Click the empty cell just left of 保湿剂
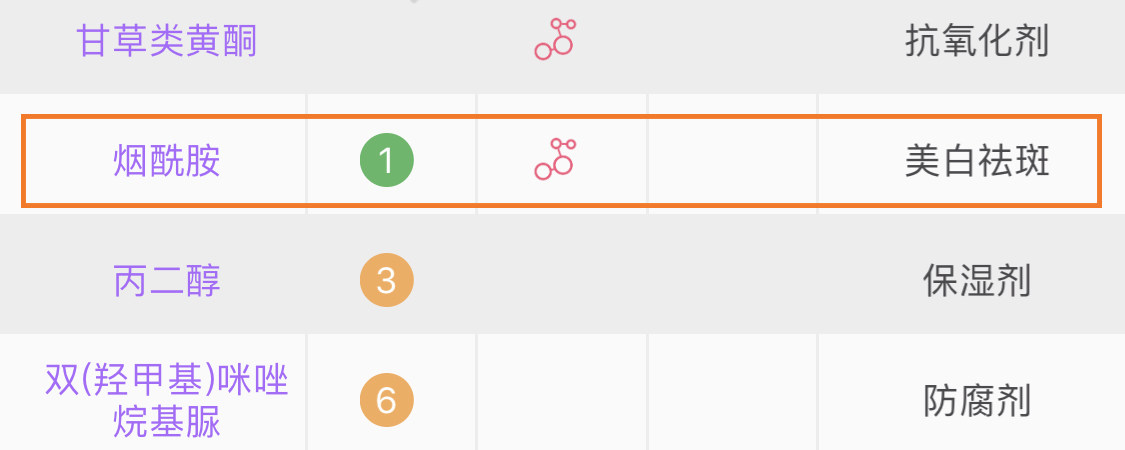 (733, 273)
